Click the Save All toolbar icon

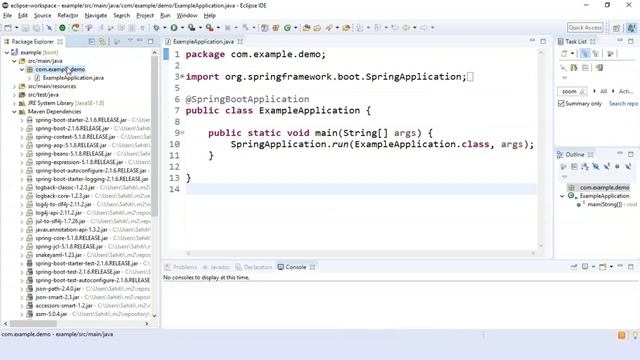[x=36, y=28]
